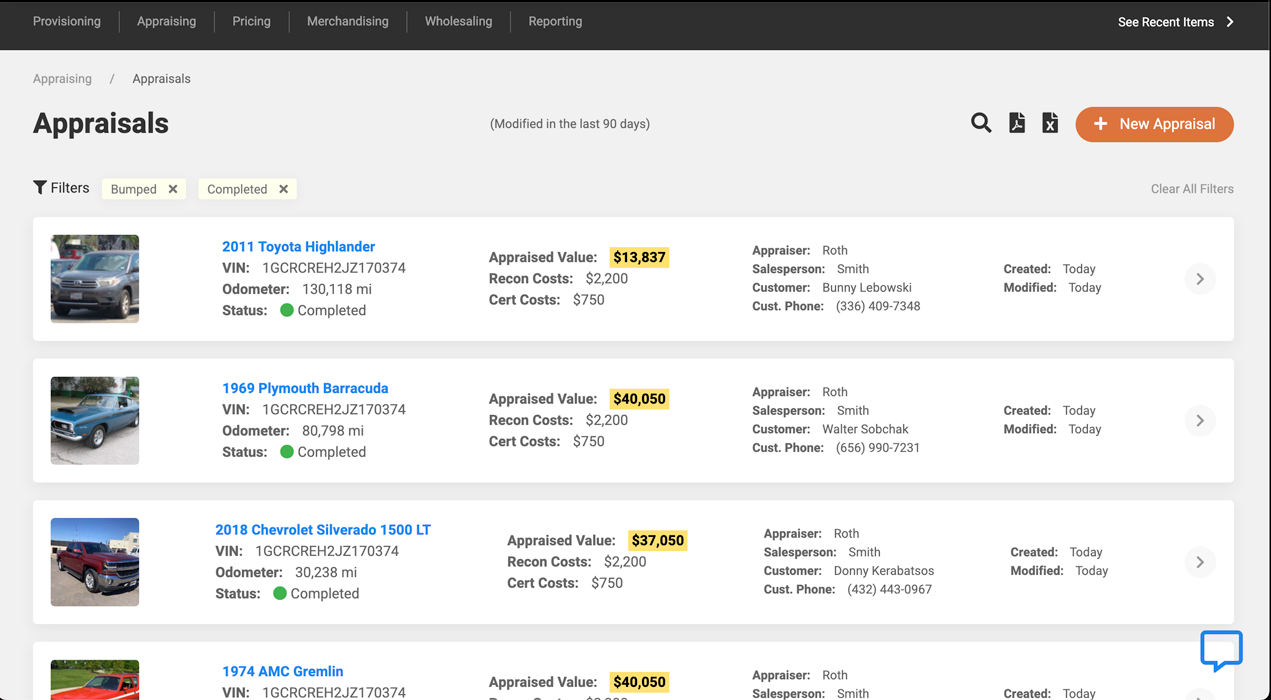Open the Merchandising menu

coord(347,21)
